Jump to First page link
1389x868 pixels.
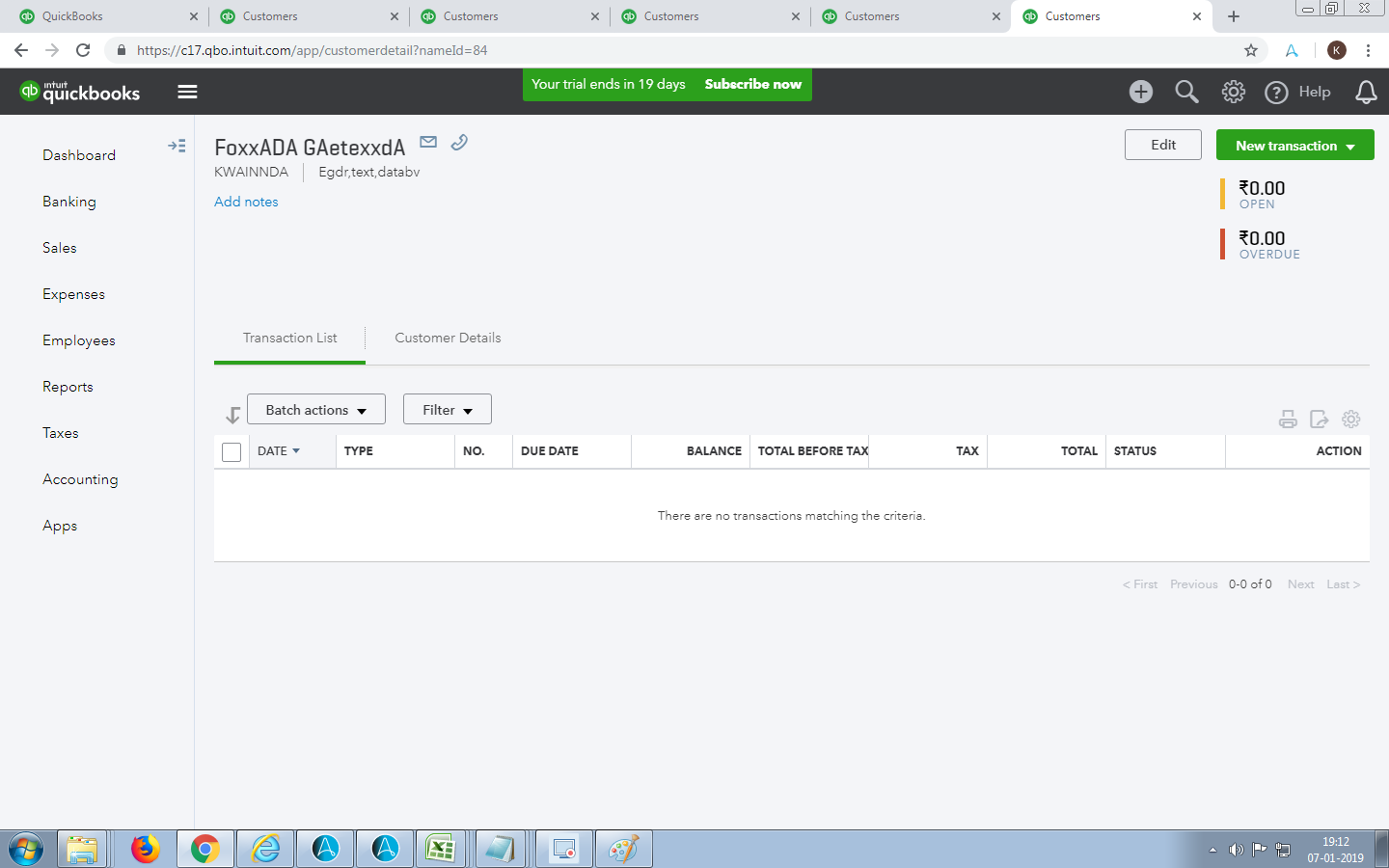tap(1140, 584)
